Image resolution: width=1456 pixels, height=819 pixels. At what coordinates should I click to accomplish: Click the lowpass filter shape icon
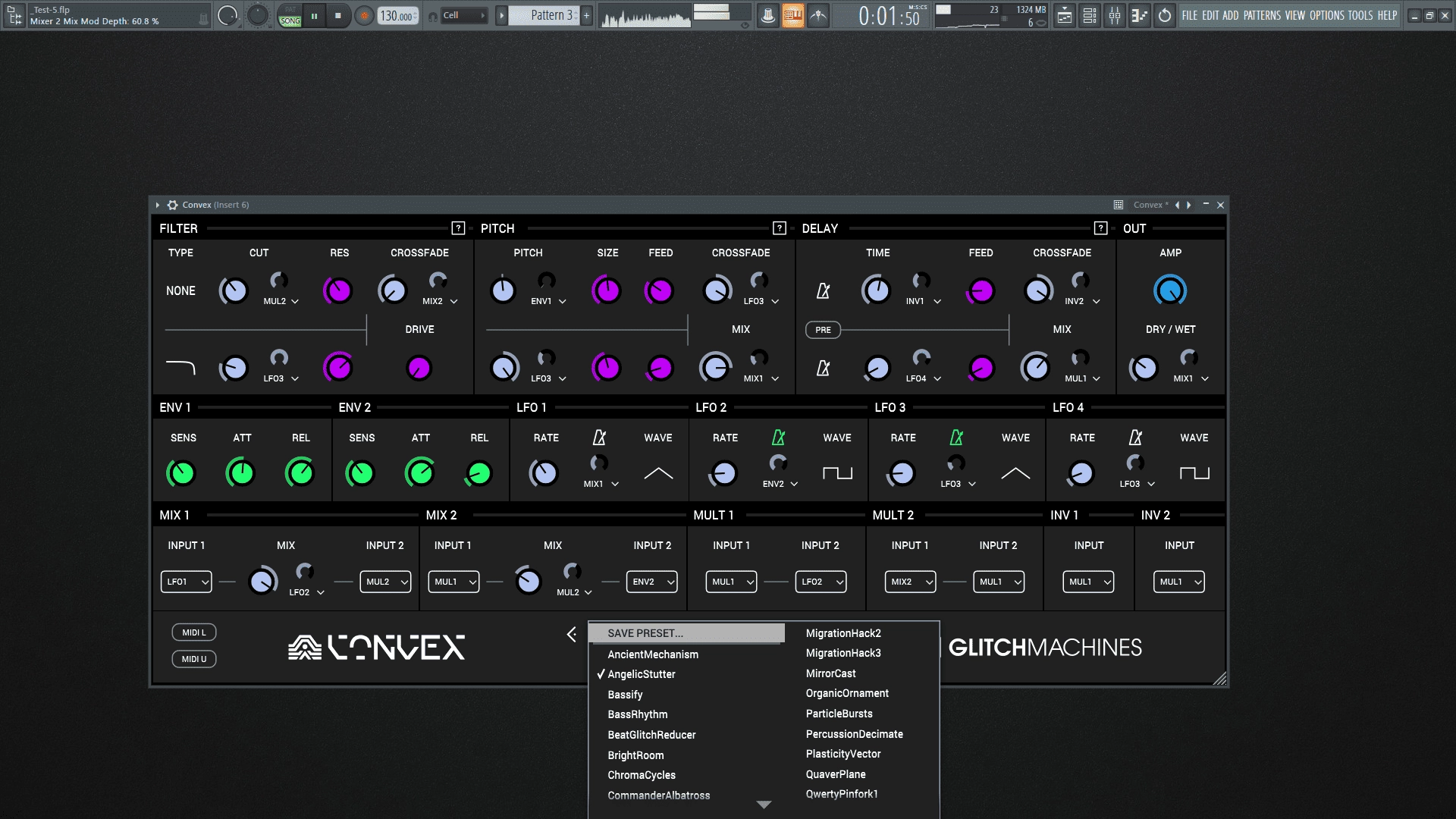coord(180,368)
